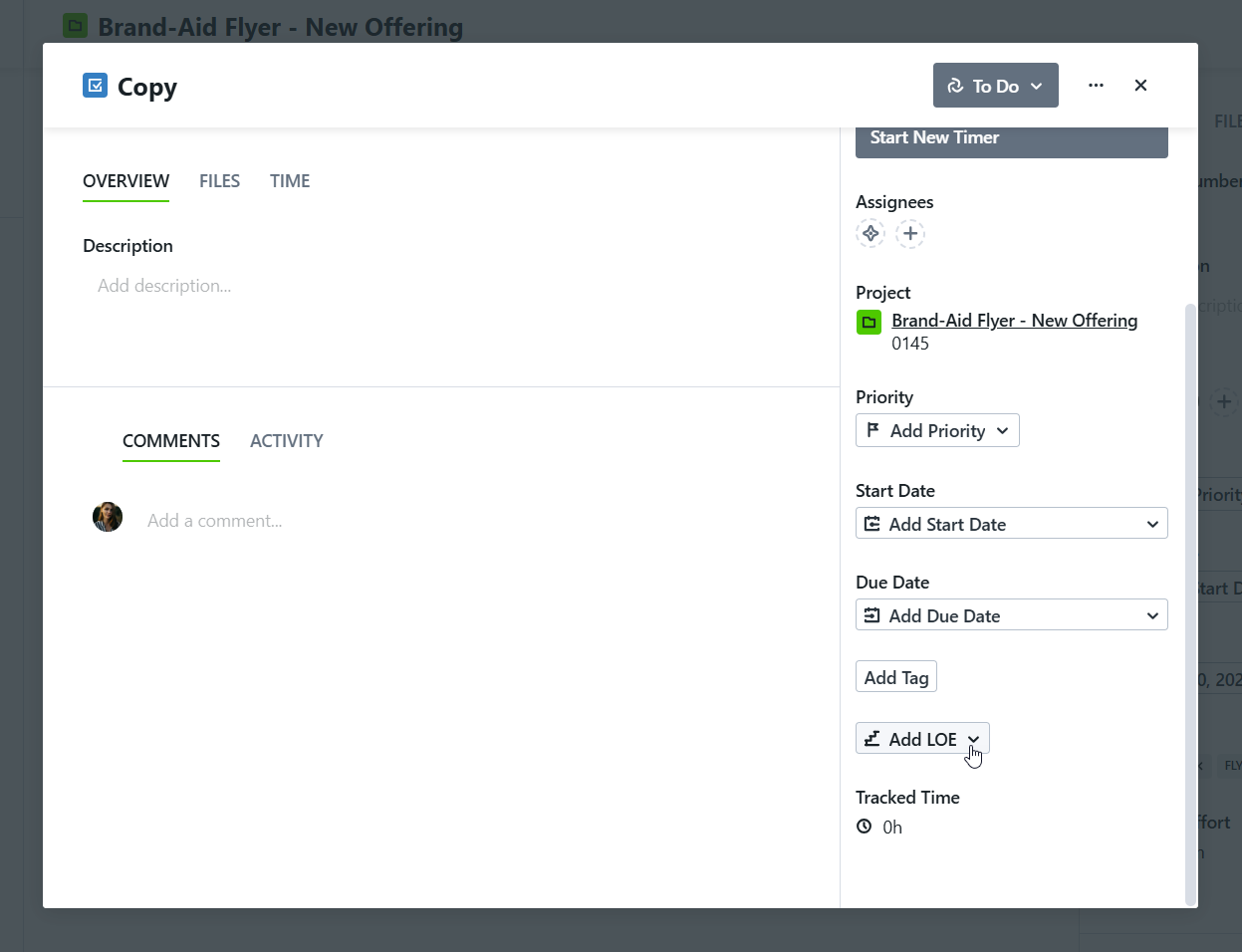Click the Tracked Time clock icon
The image size is (1242, 952).
point(865,827)
